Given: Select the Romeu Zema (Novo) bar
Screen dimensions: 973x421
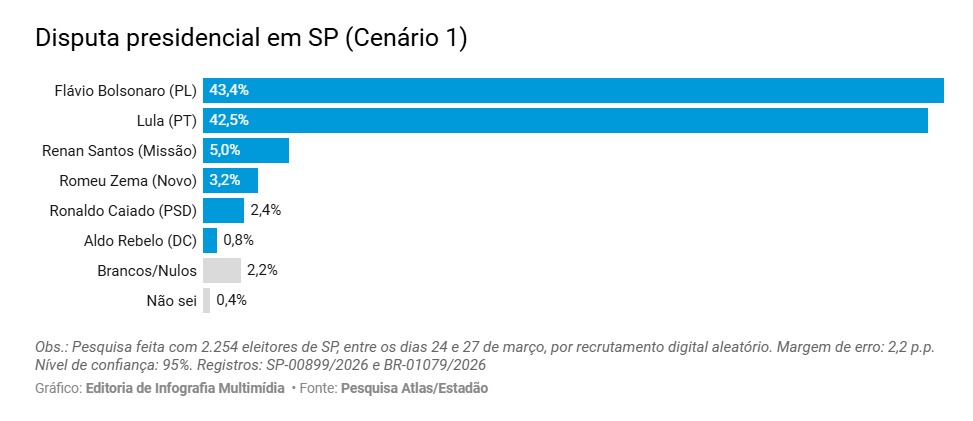Looking at the screenshot, I should coord(230,180).
